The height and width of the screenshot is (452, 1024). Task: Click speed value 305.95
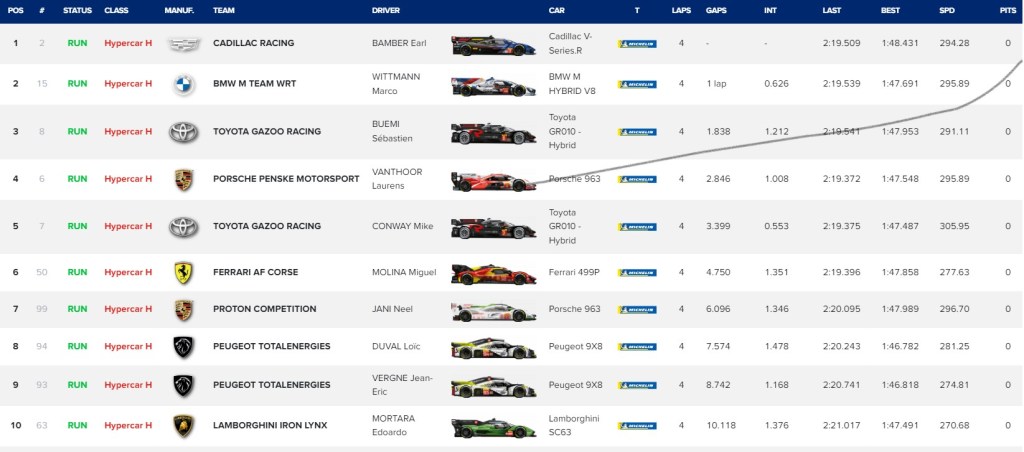[954, 226]
